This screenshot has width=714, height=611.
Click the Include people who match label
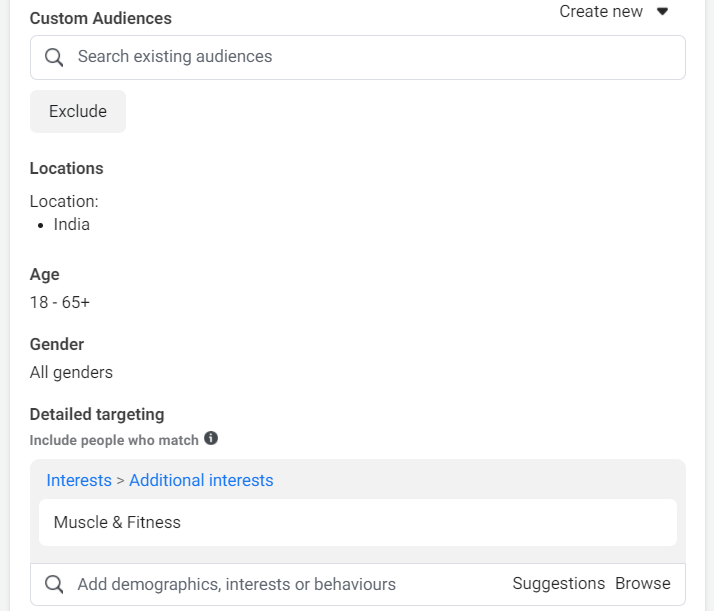[x=114, y=440]
